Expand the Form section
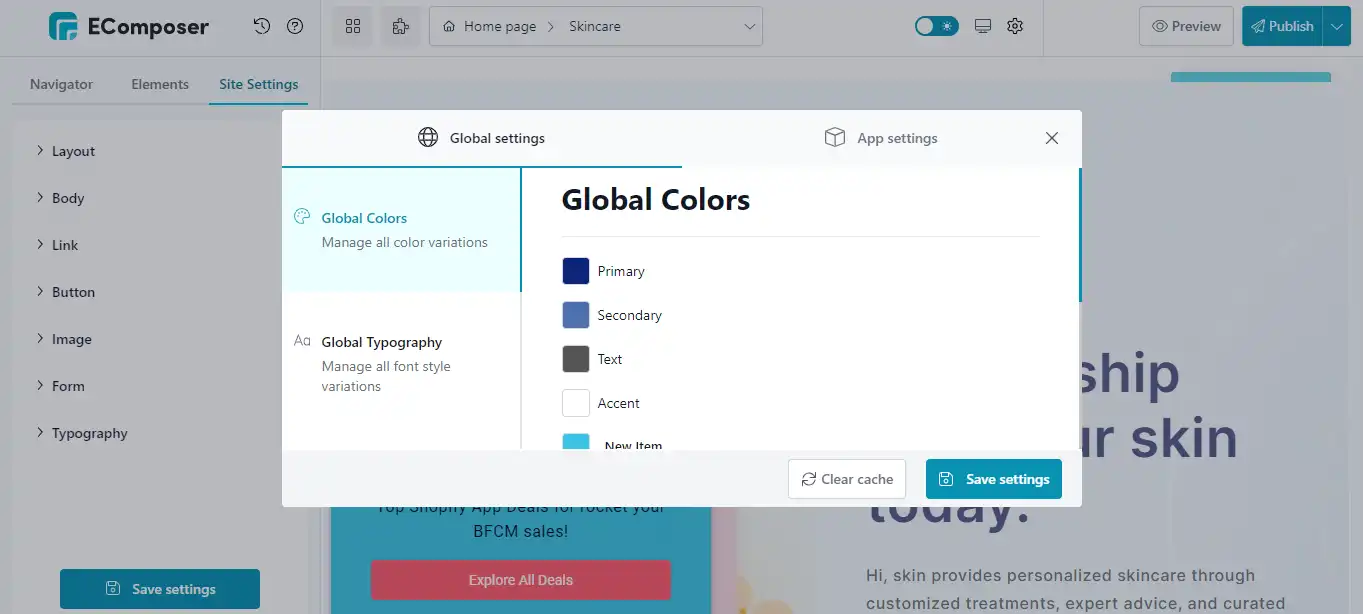The width and height of the screenshot is (1363, 614). tap(61, 386)
